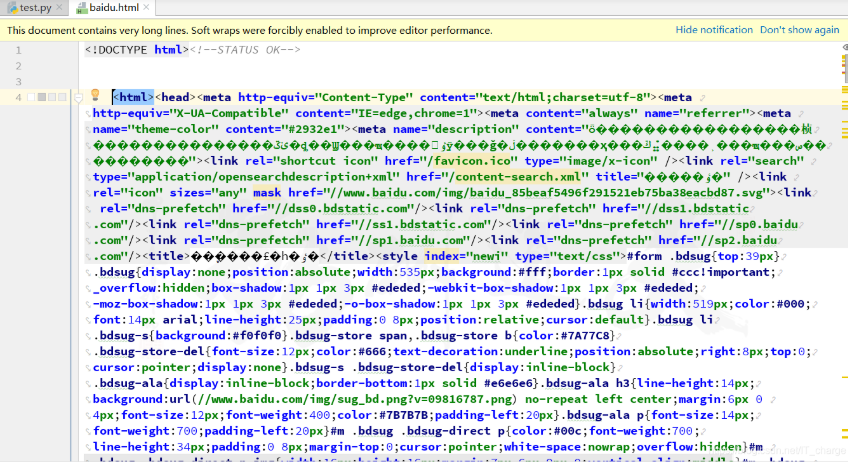The width and height of the screenshot is (848, 463).
Task: Click the #e6e6e6 border color value
Action: click(508, 383)
